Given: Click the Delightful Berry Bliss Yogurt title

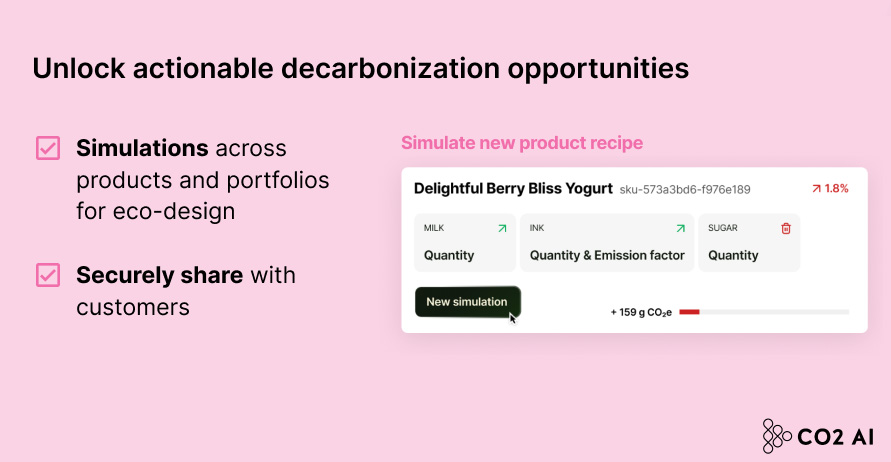Looking at the screenshot, I should click(513, 188).
